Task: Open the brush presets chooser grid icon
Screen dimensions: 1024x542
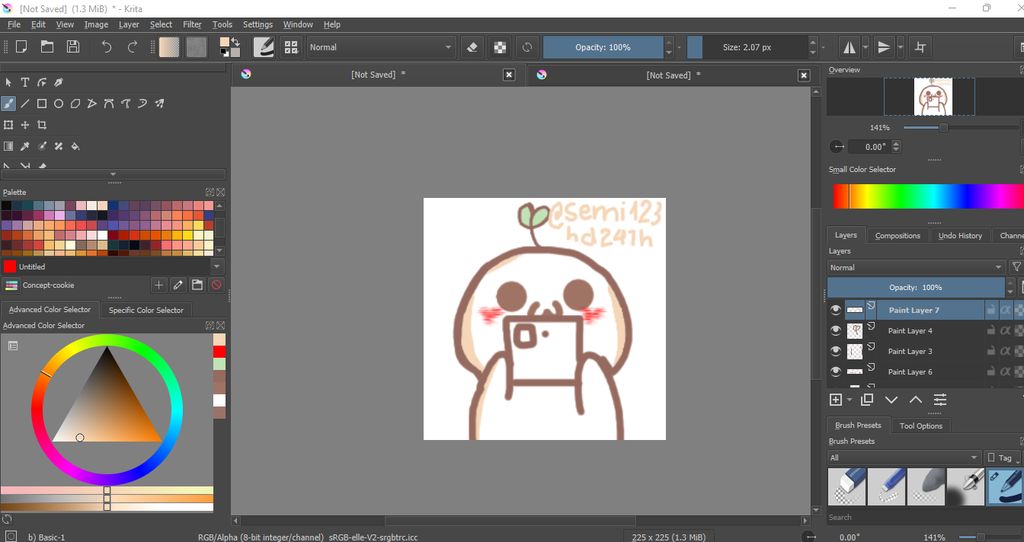Action: point(291,47)
